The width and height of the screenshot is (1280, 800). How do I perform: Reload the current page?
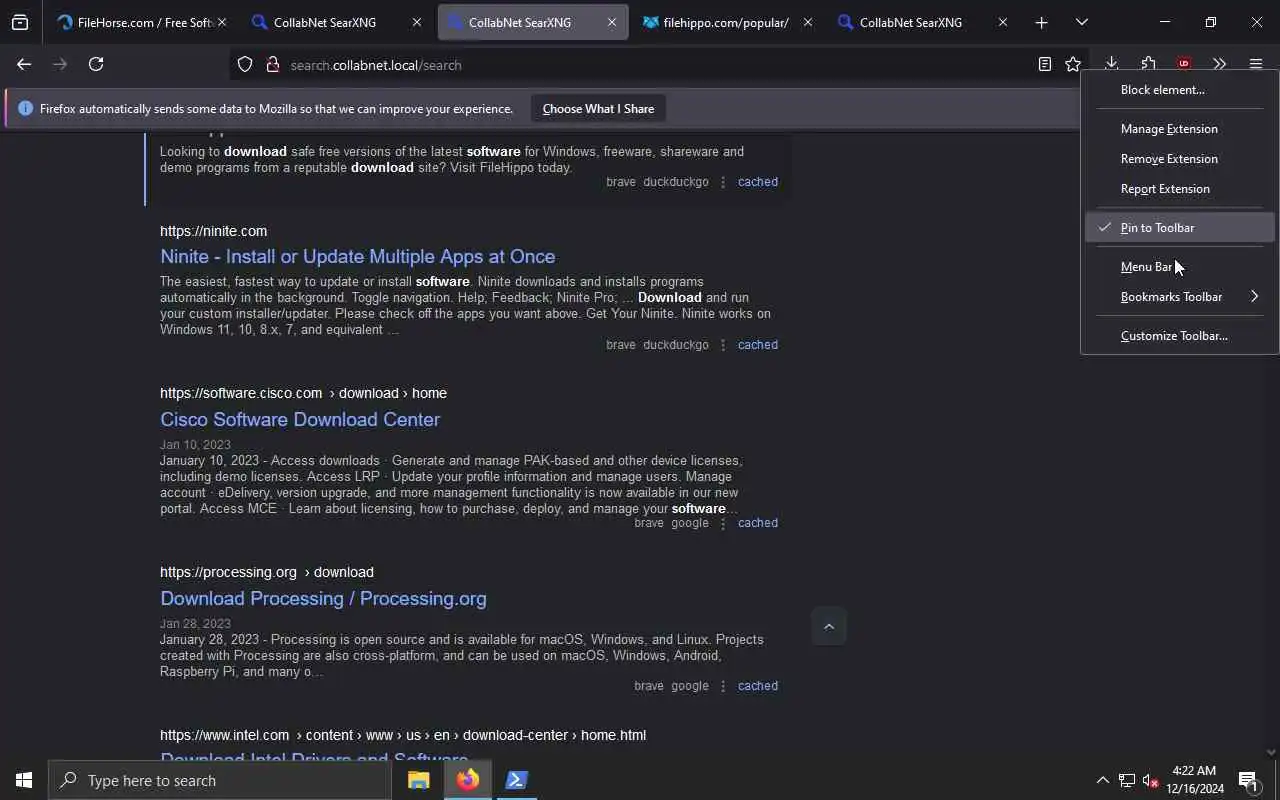tap(96, 64)
